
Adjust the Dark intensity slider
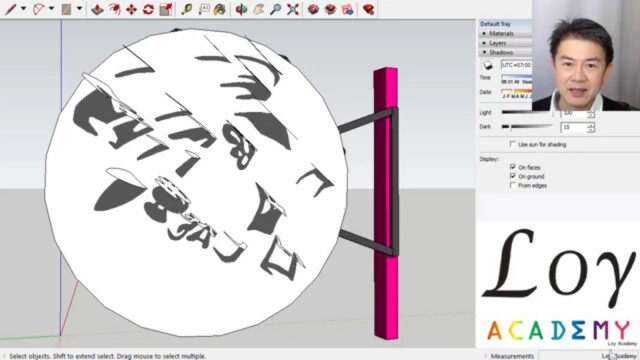(527, 127)
